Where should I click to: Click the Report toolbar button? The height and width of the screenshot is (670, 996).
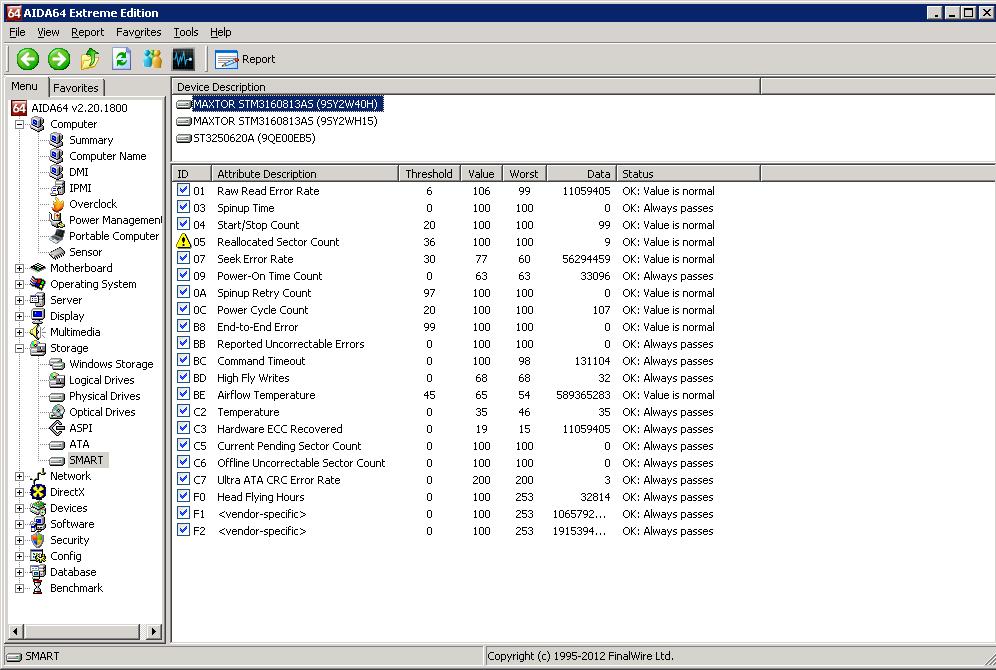point(245,59)
